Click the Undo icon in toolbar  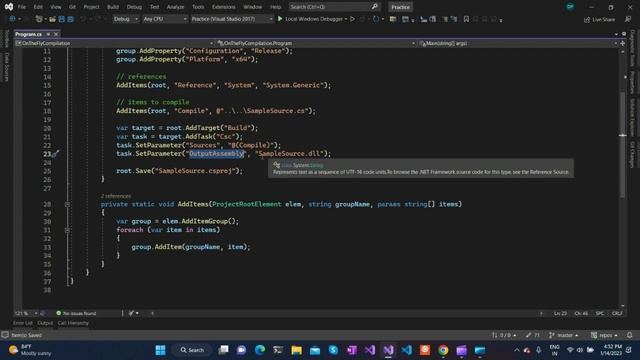click(x=84, y=19)
